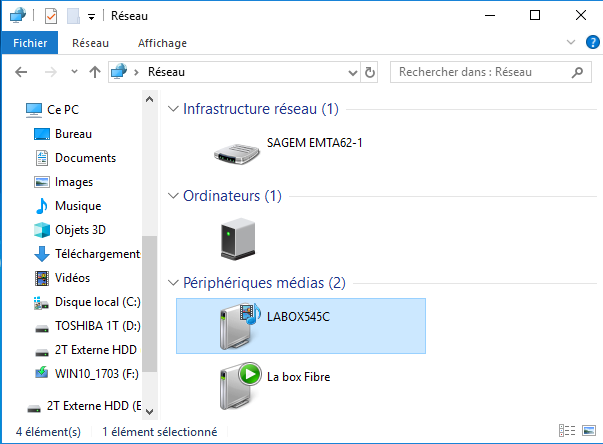Open the address bar history dropdown

[x=352, y=72]
